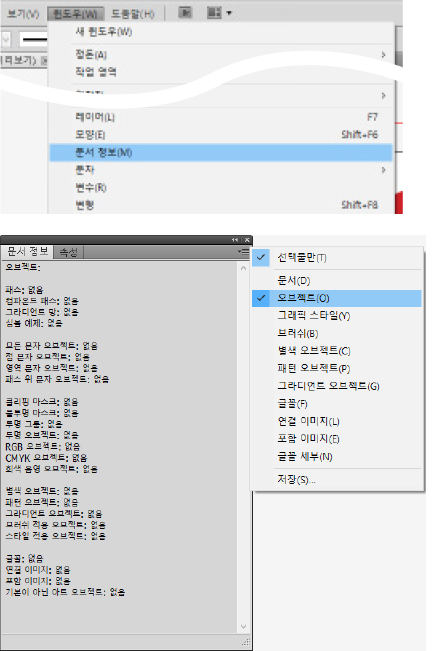Open the panel flyout menu icon
Image resolution: width=438 pixels, height=651 pixels.
[x=244, y=252]
